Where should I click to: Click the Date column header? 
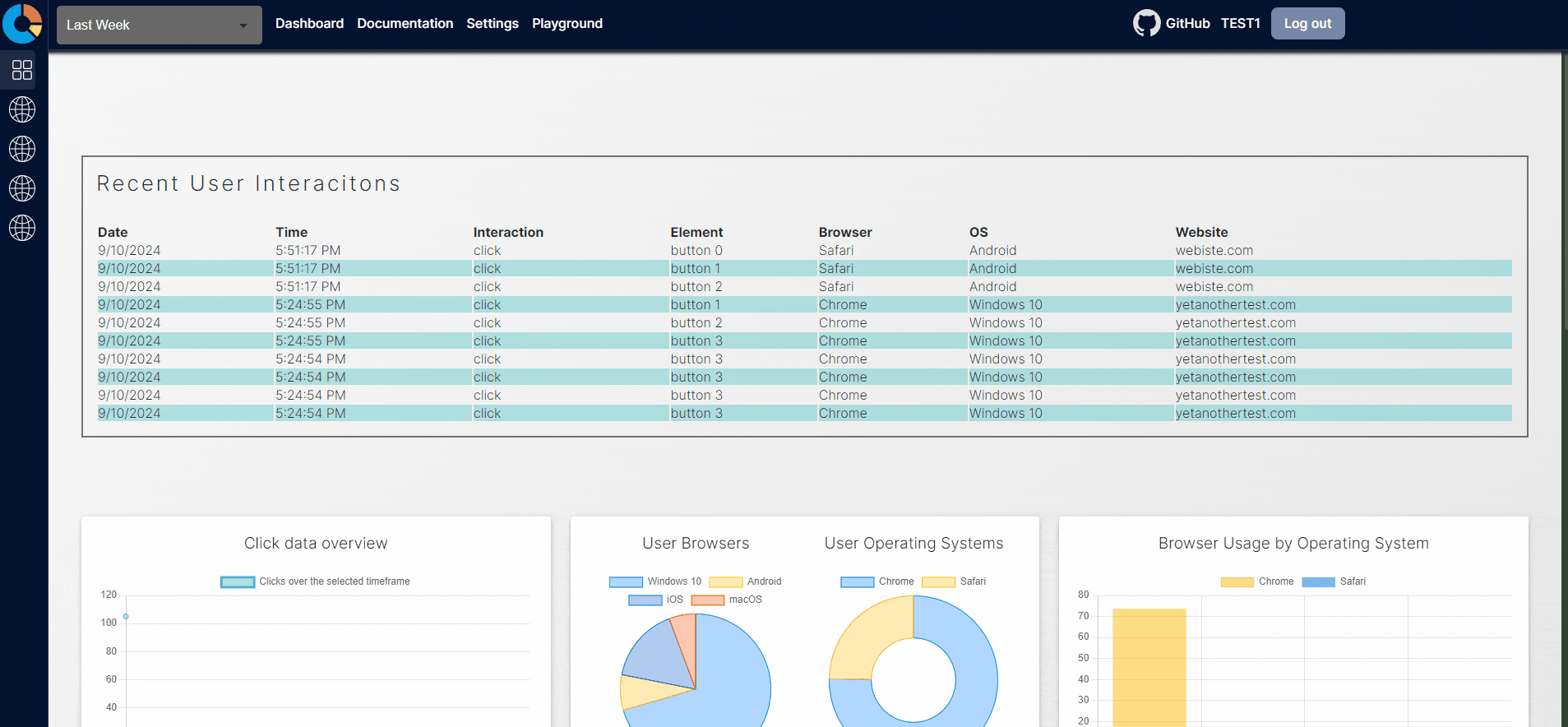click(113, 233)
